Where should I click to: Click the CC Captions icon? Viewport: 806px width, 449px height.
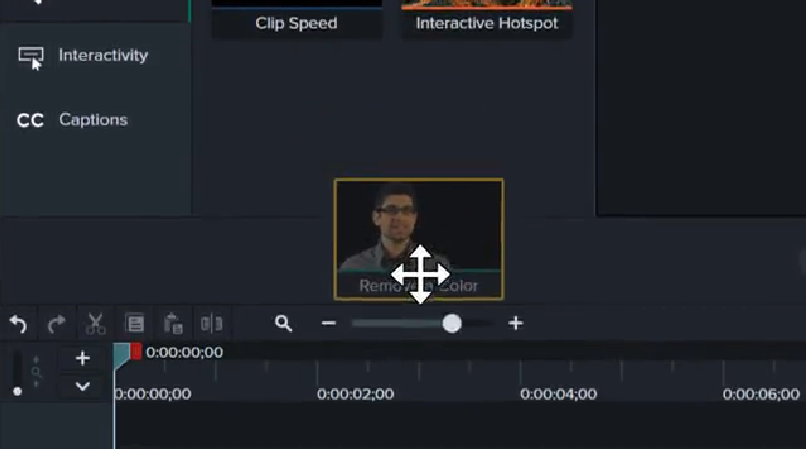[30, 120]
